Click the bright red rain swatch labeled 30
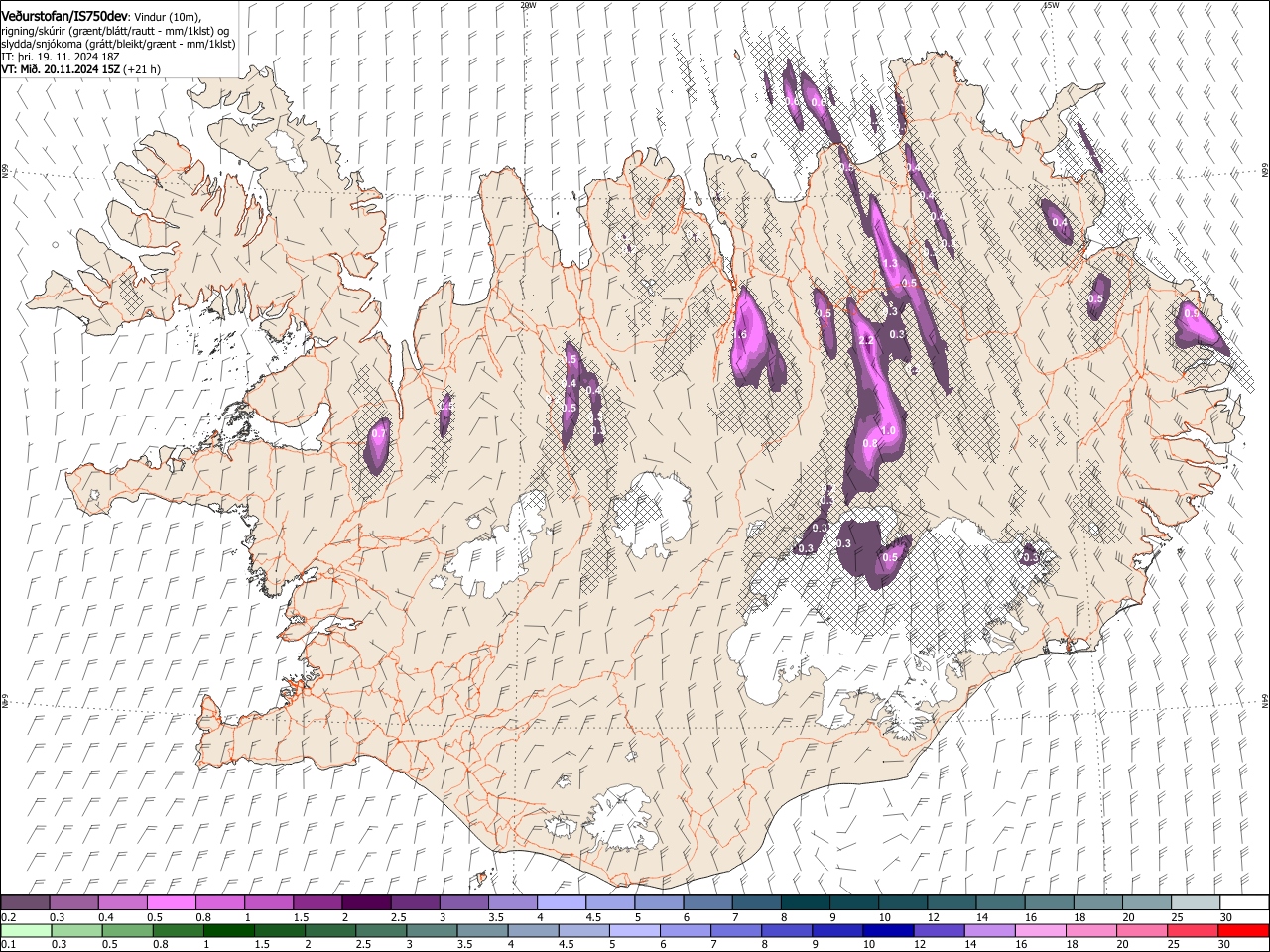This screenshot has width=1270, height=952. point(1243,930)
